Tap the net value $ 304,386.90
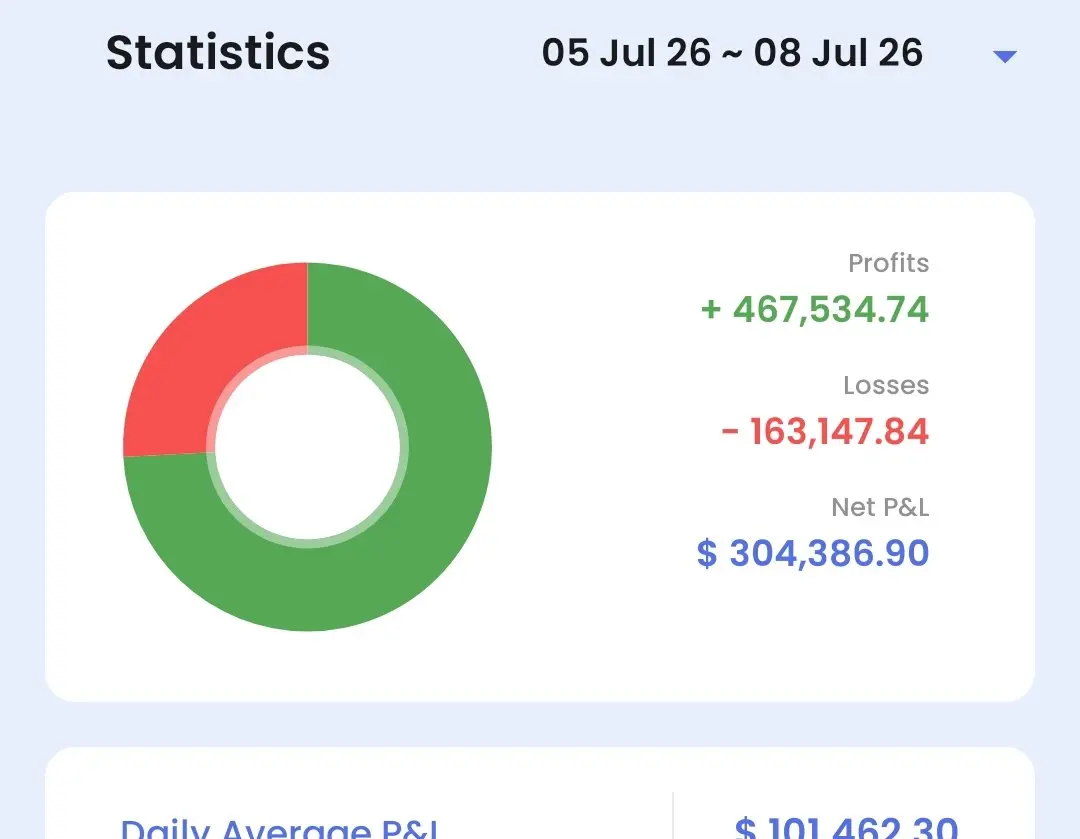Viewport: 1080px width, 839px height. click(x=813, y=553)
